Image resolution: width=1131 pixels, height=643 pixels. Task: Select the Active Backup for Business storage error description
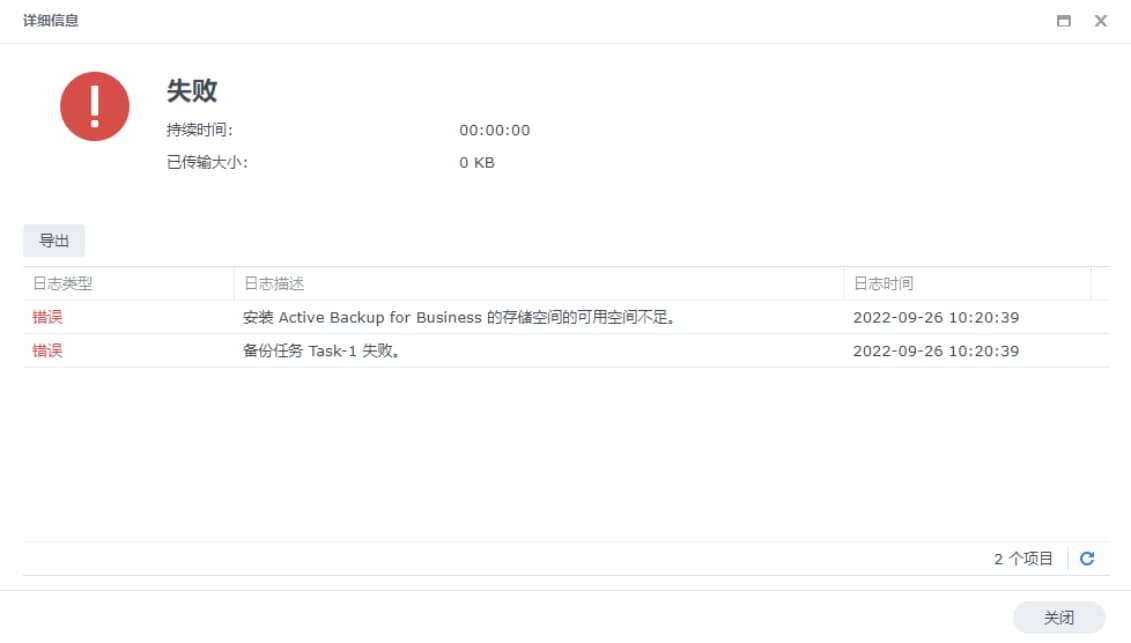click(x=459, y=318)
